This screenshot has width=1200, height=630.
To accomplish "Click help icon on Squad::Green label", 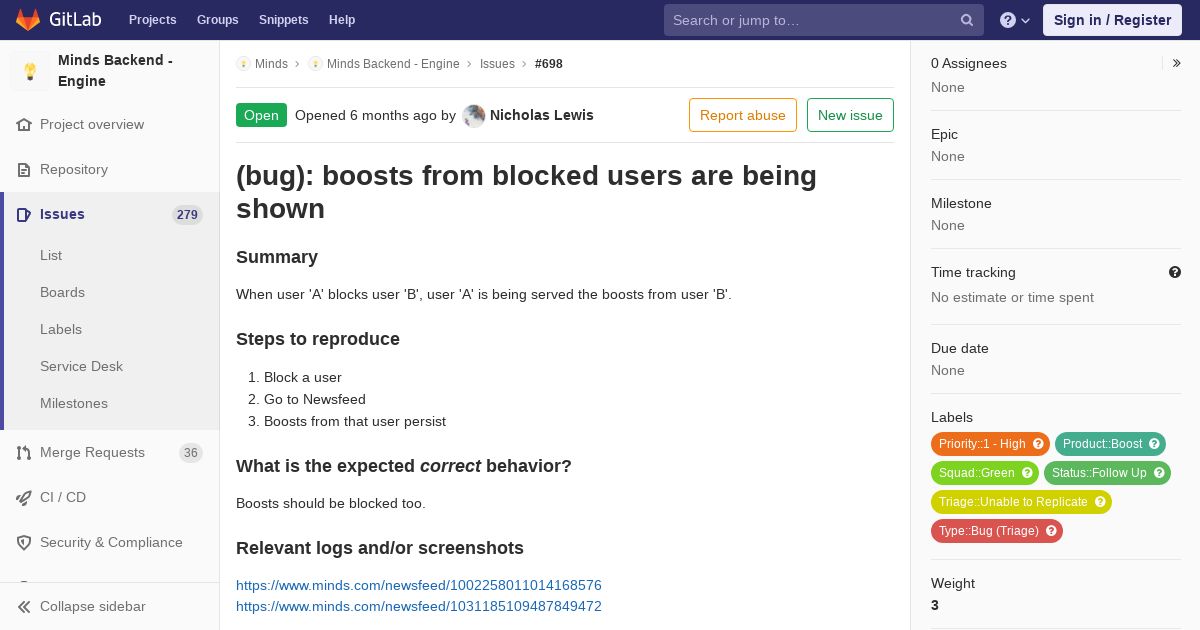I will click(1027, 473).
